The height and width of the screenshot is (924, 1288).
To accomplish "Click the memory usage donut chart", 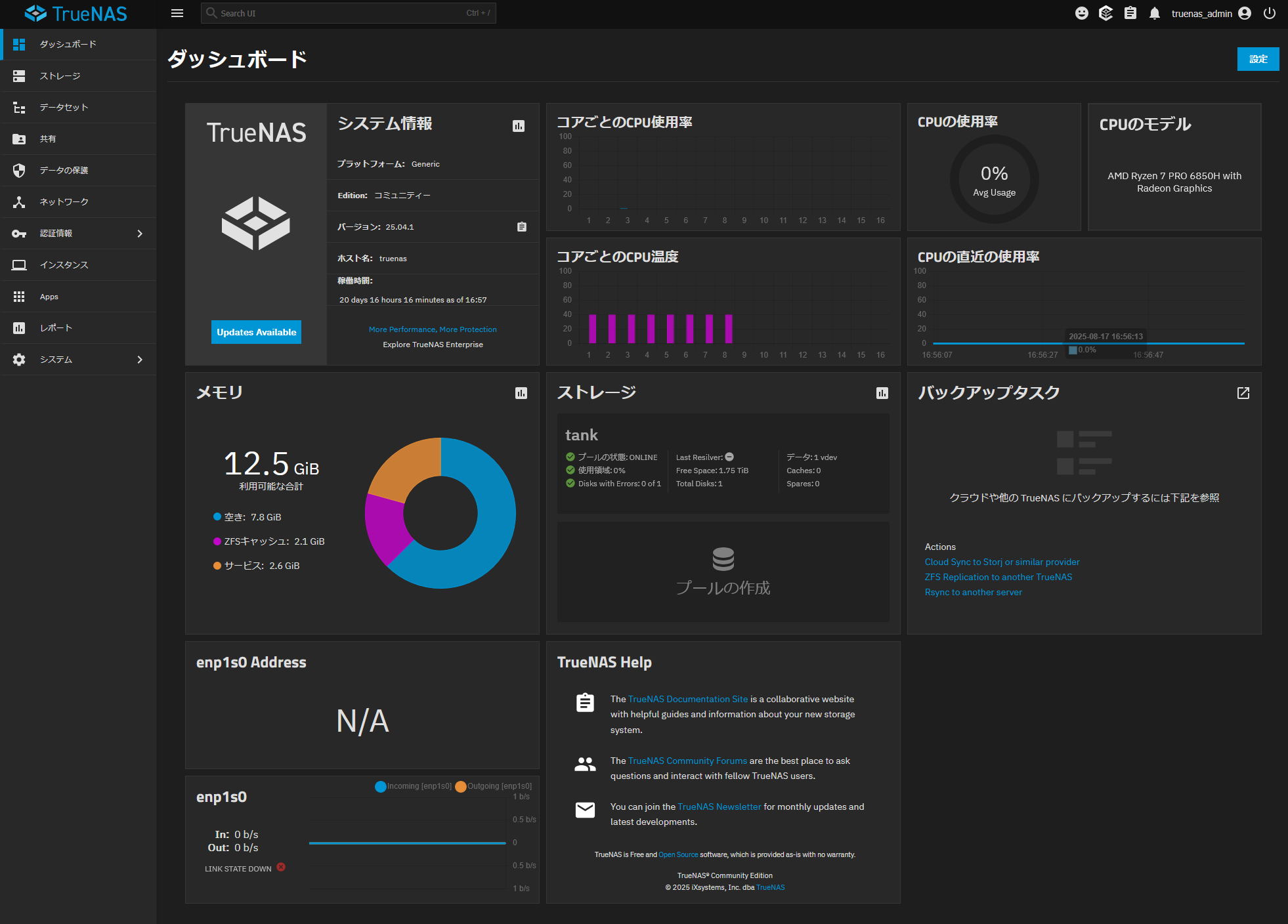I will pos(440,513).
